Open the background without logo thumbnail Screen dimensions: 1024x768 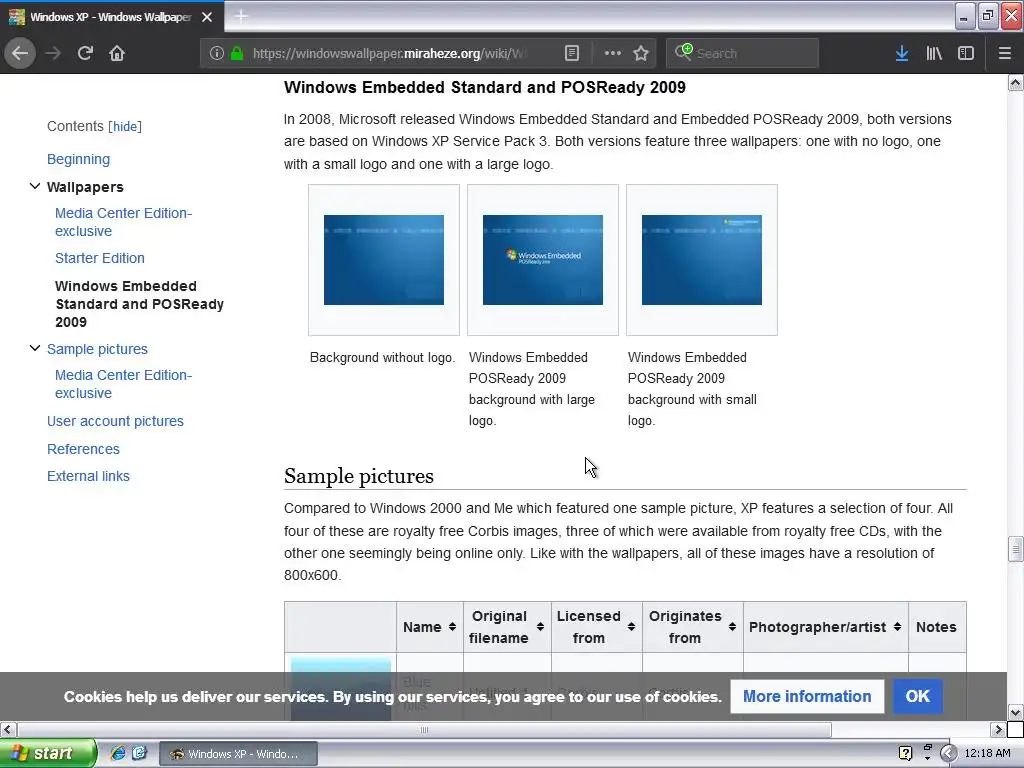point(384,260)
